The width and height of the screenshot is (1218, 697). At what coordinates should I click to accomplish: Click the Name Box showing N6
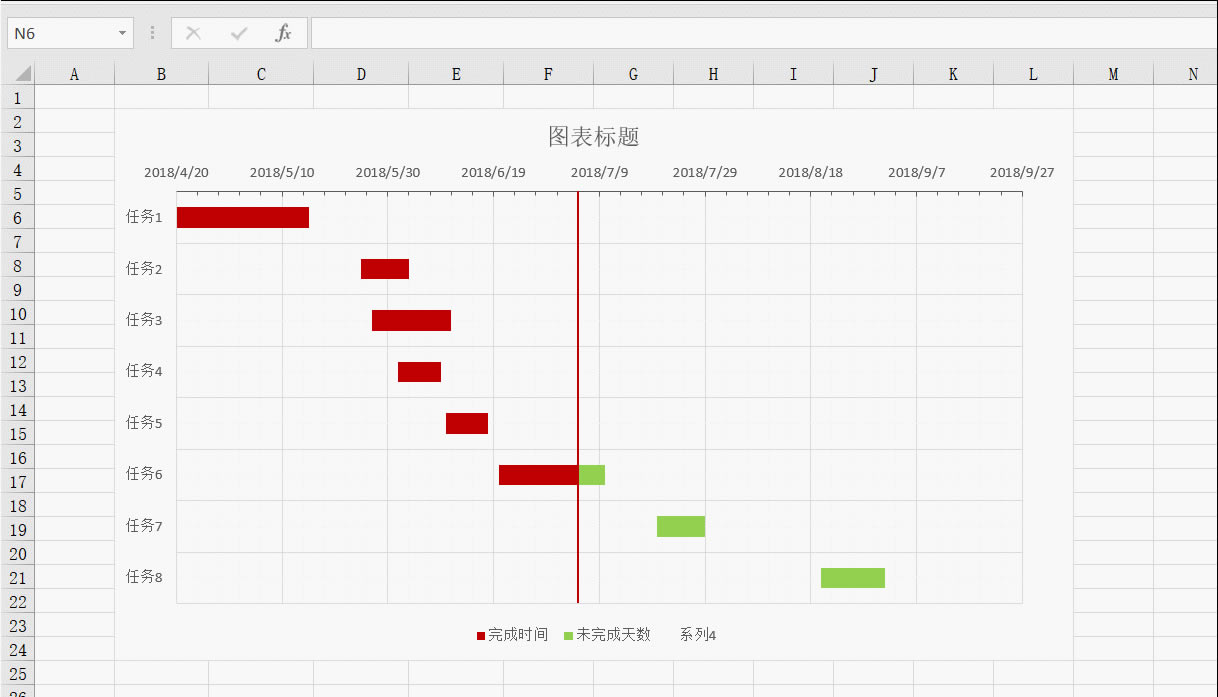pyautogui.click(x=62, y=33)
